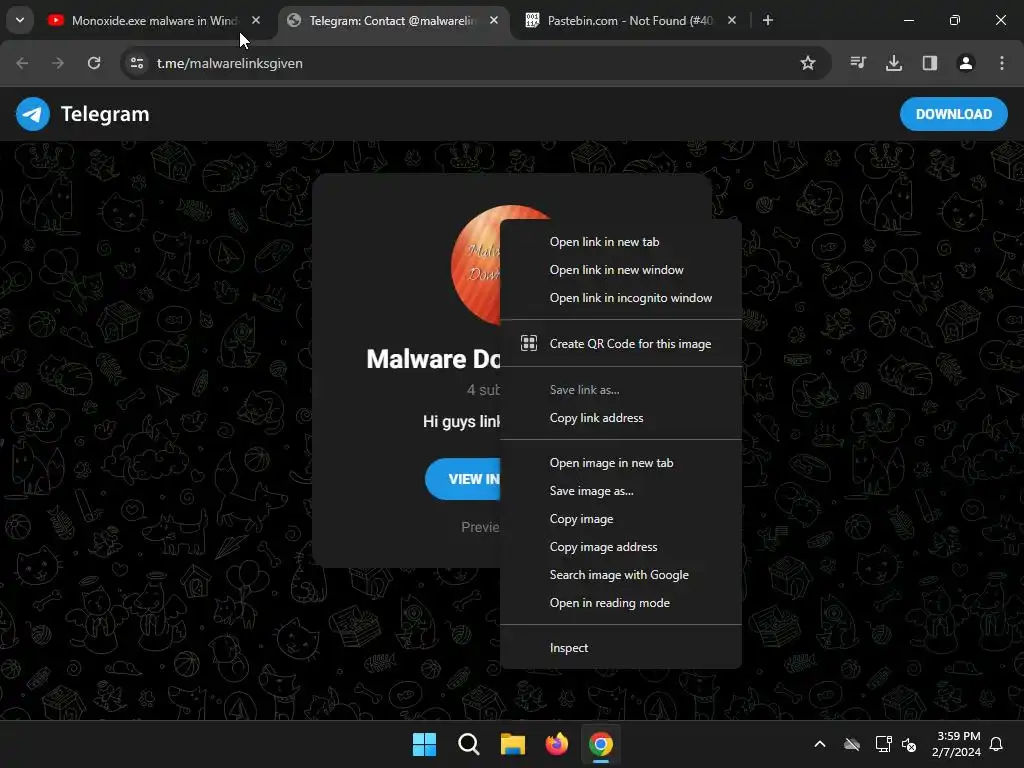Screen dimensions: 1024x768
Task: Go back to previous page
Action: tap(22, 63)
